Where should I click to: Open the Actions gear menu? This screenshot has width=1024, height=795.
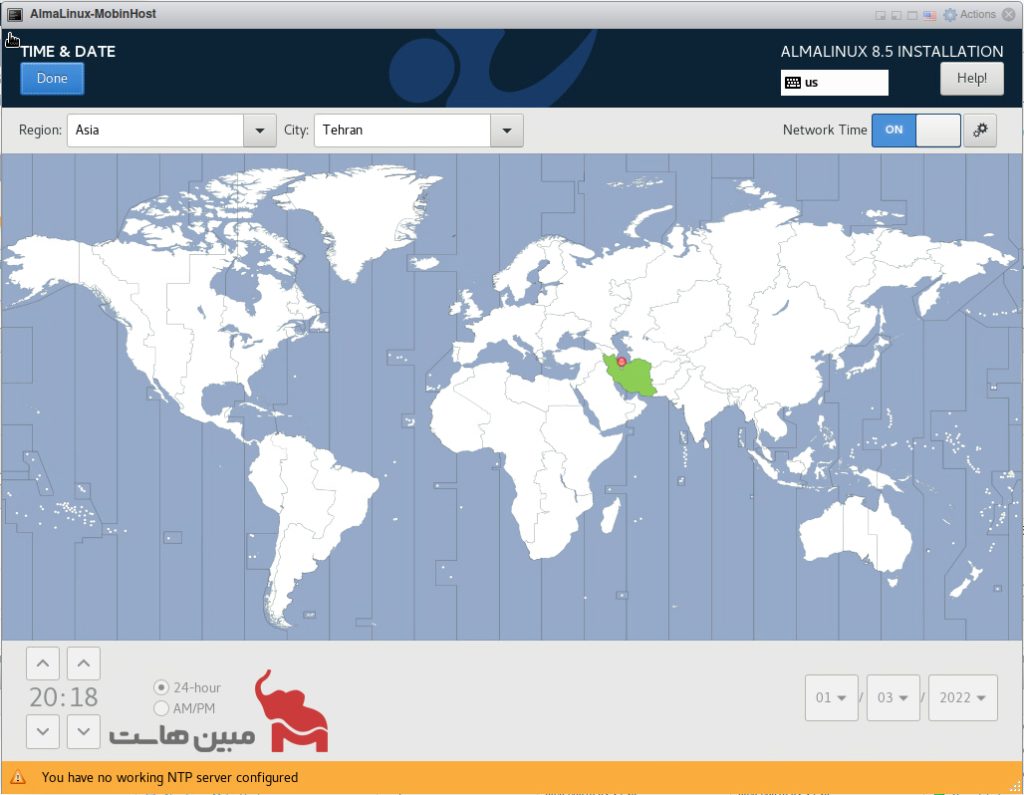[x=970, y=14]
